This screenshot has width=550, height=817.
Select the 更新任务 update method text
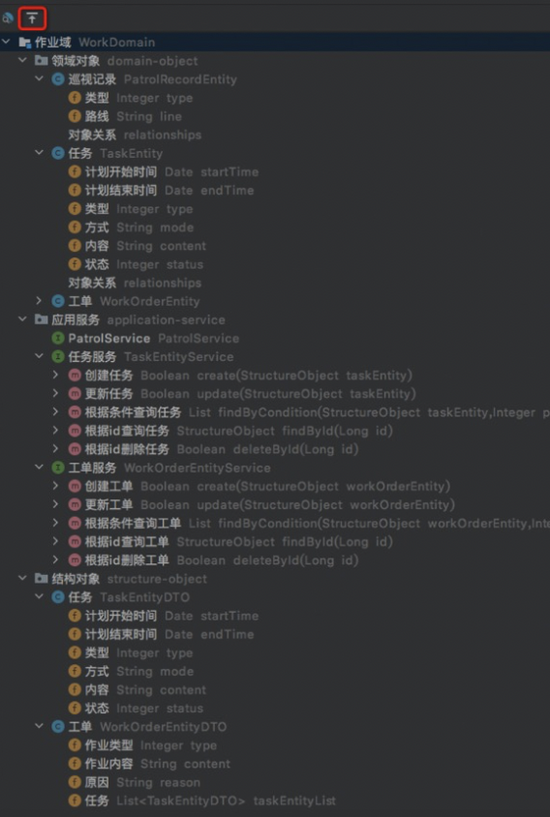[x=251, y=394]
